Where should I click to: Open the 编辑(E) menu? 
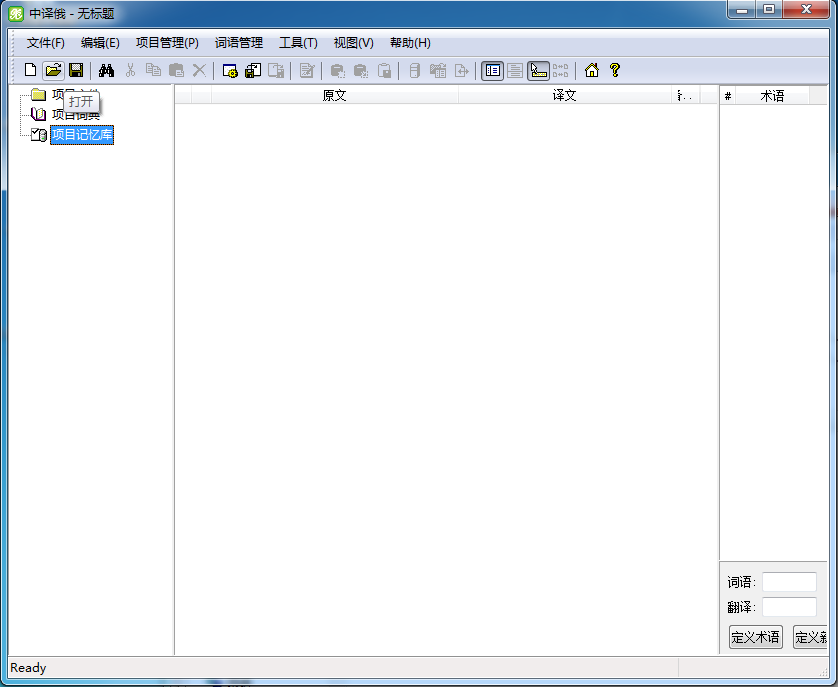(x=100, y=43)
